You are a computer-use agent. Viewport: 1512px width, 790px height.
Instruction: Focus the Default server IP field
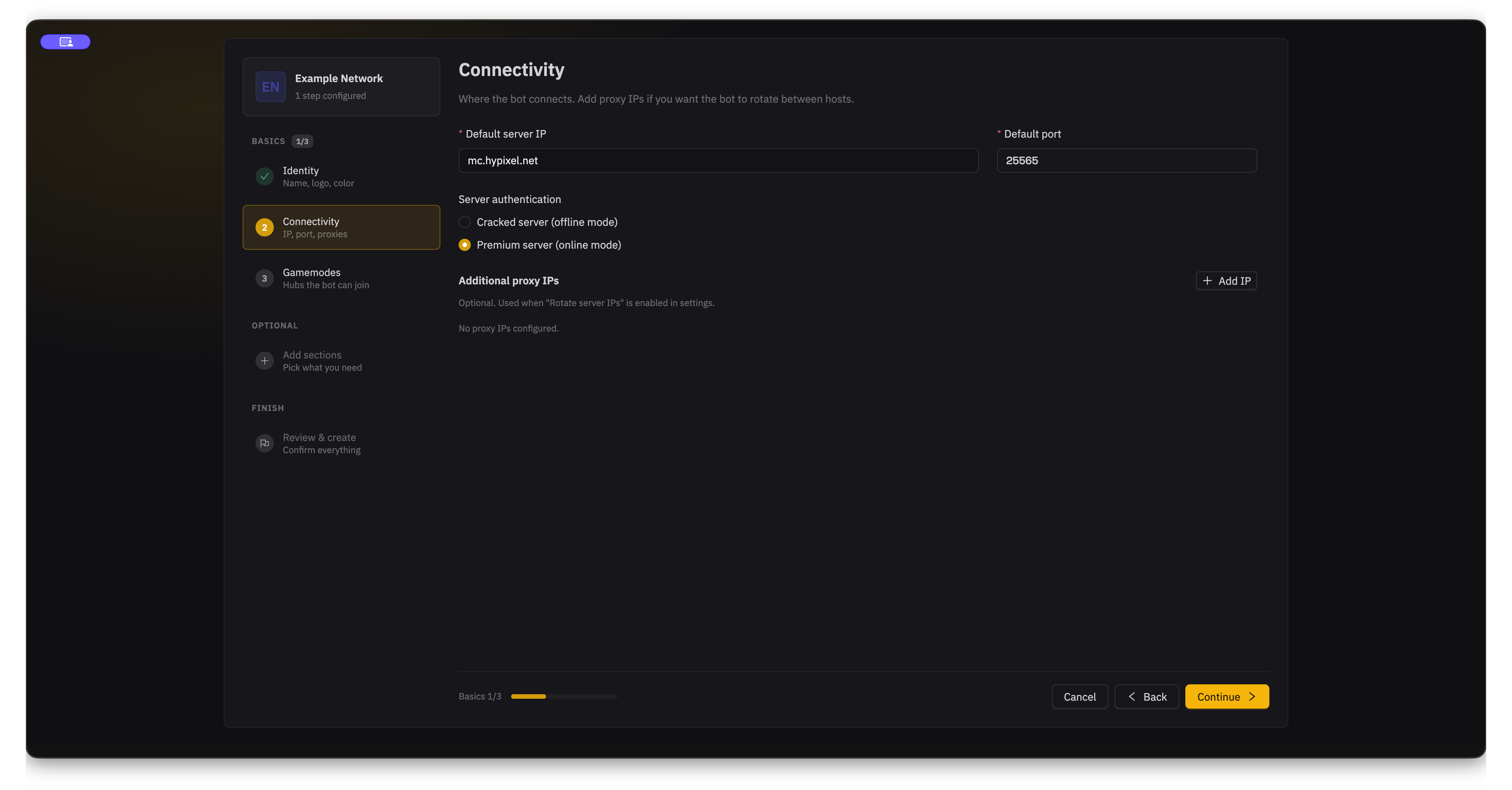click(718, 160)
